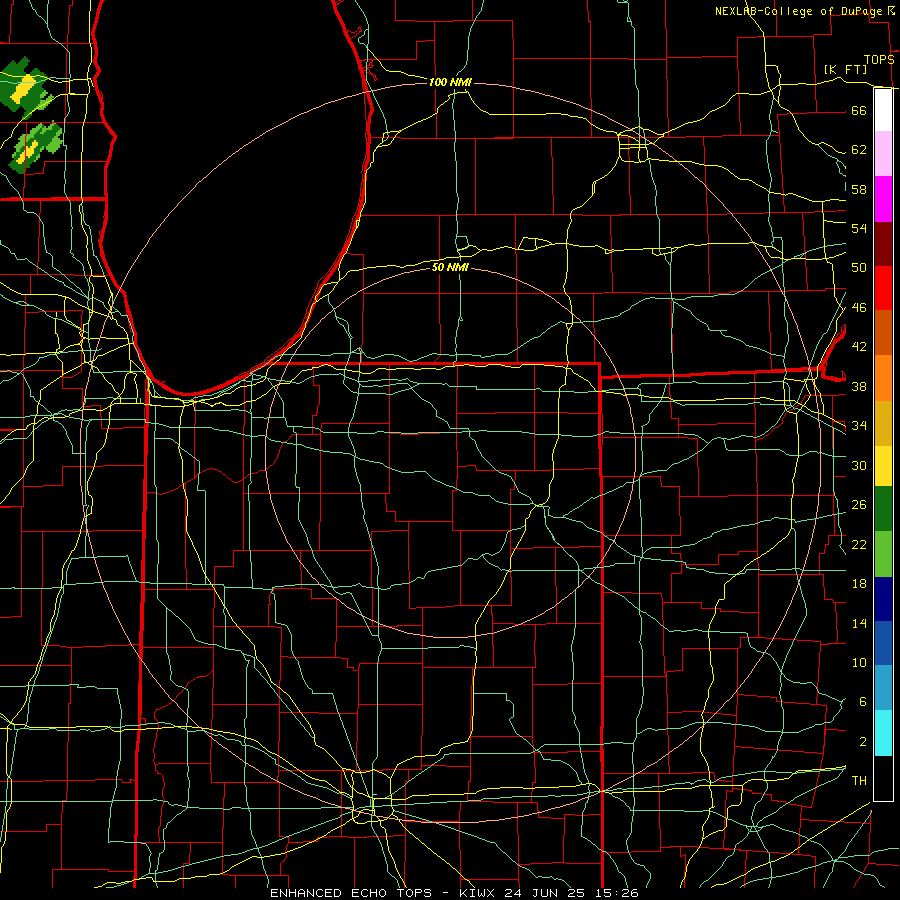Image resolution: width=900 pixels, height=900 pixels.
Task: Click the "30" legend label
Action: (x=859, y=465)
